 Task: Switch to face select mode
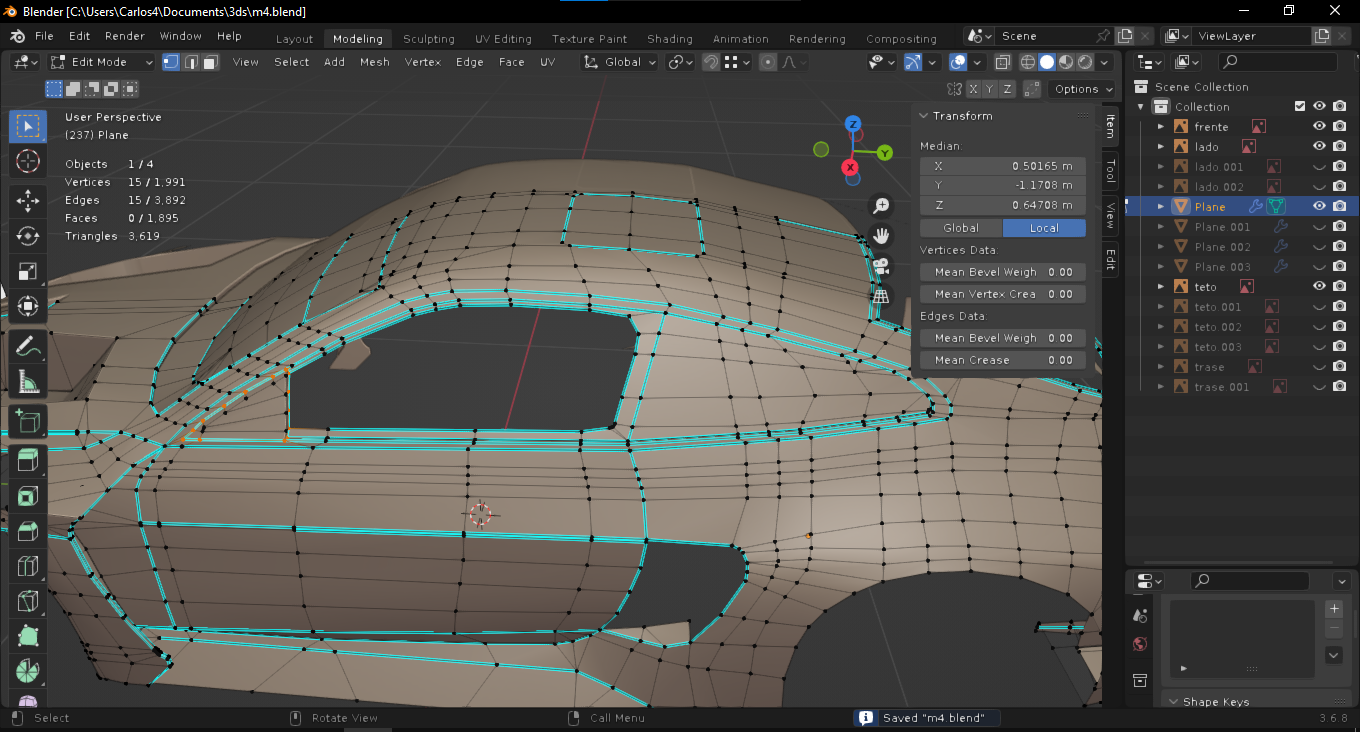210,62
